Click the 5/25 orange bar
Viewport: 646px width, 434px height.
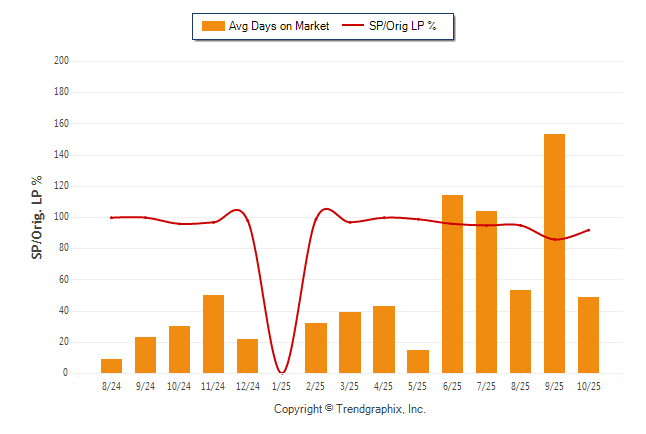coord(418,362)
